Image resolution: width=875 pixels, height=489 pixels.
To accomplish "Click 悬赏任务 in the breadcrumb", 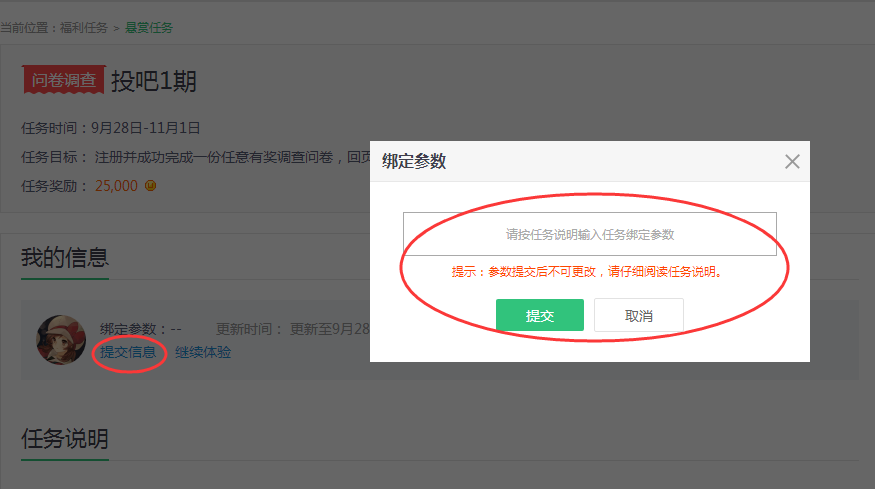I will tap(149, 28).
